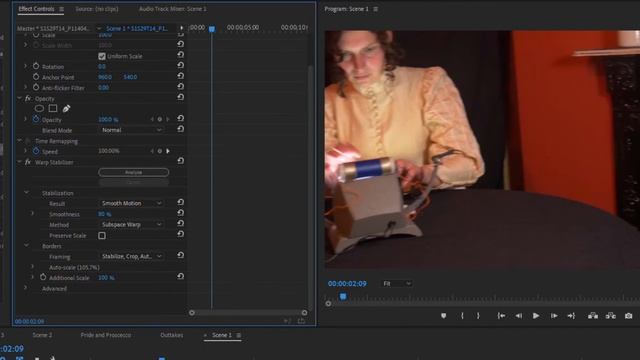Go to Out point in Program monitor
The width and height of the screenshot is (640, 360).
click(x=571, y=316)
